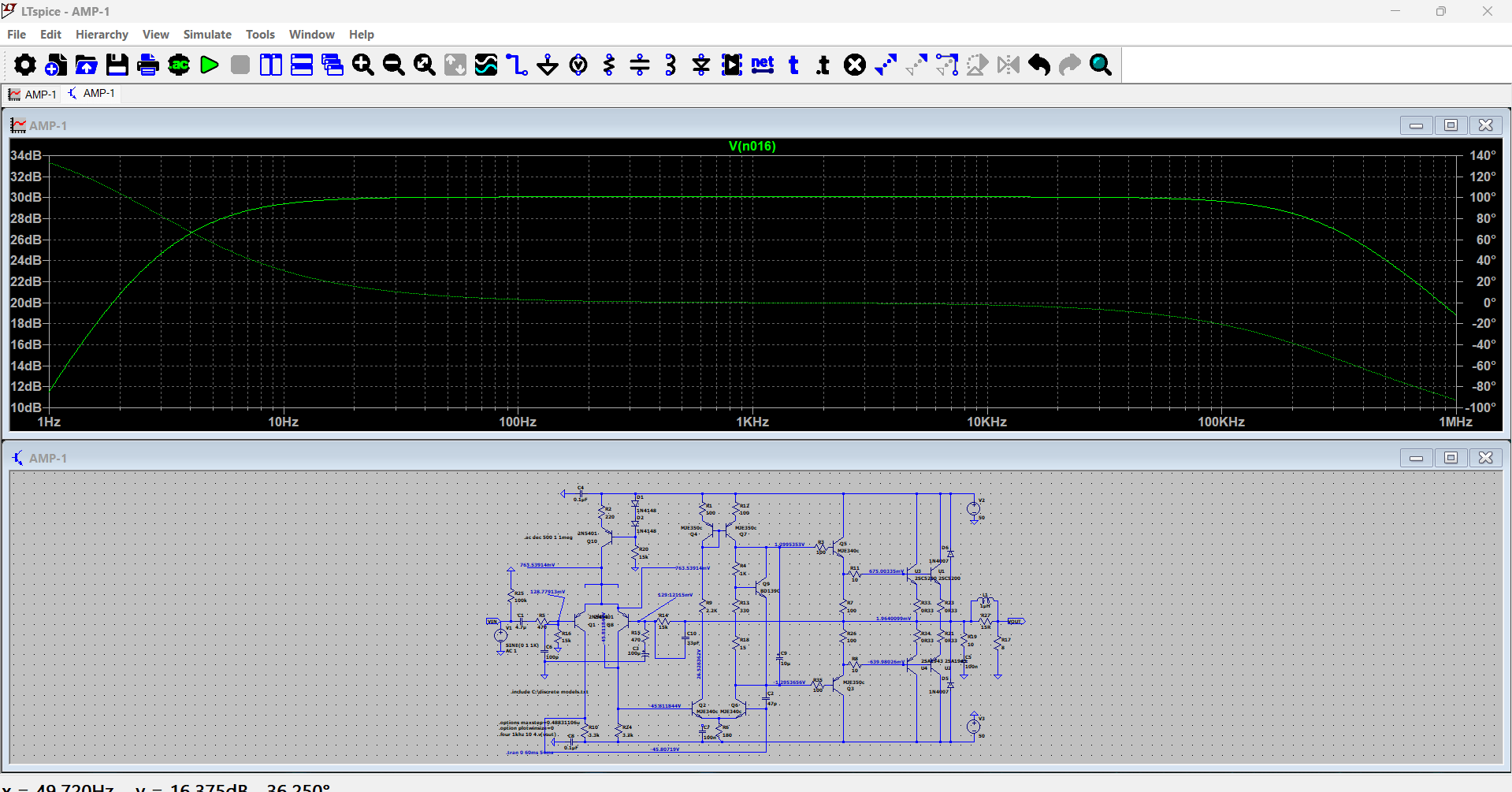Add a SPICE directive with the .t icon

pyautogui.click(x=824, y=65)
